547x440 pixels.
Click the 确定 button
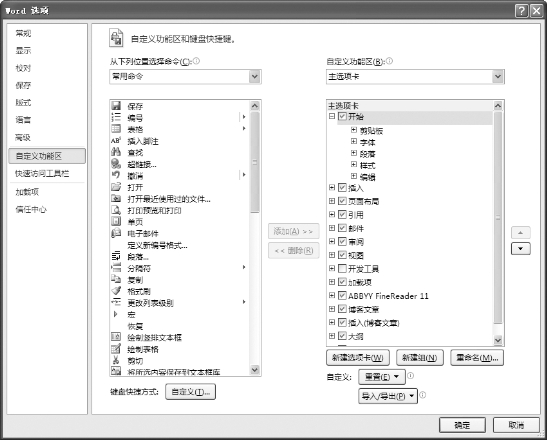tap(462, 425)
